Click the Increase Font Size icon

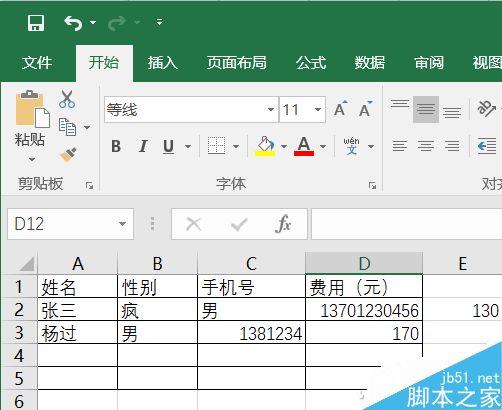(340, 109)
